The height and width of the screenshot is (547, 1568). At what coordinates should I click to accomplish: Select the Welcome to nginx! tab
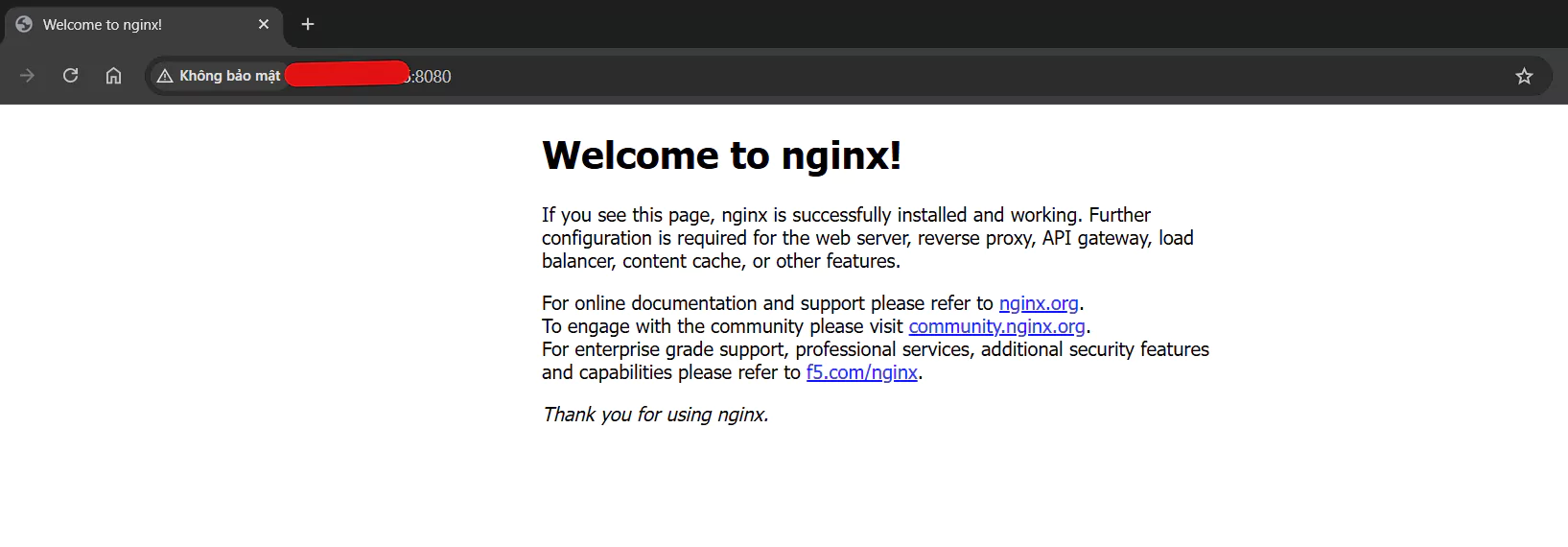(x=144, y=25)
